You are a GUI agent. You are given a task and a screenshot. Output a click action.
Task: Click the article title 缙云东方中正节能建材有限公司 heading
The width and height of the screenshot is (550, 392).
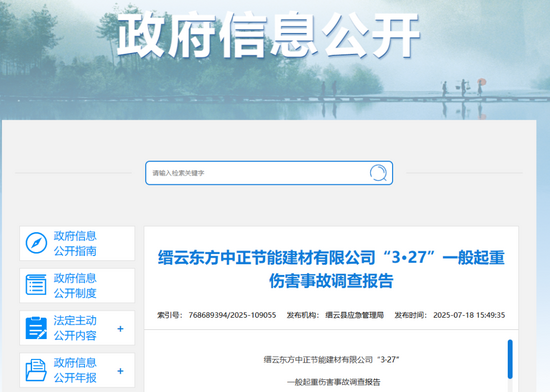coord(331,269)
